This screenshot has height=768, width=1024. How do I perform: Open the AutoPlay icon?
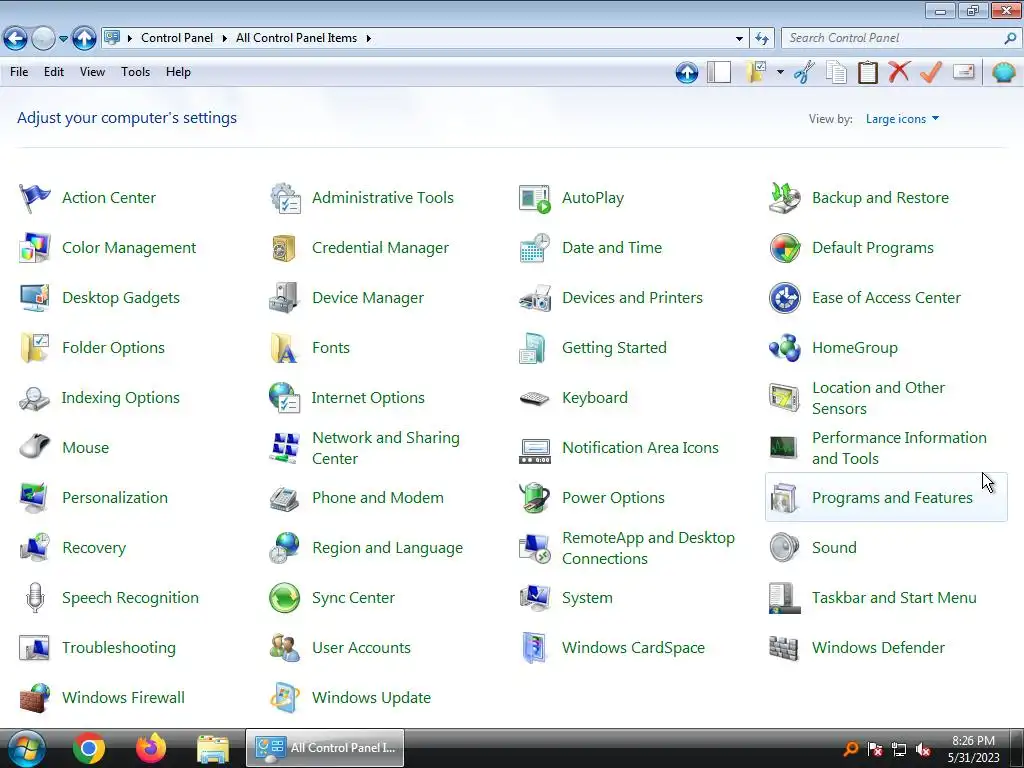535,198
